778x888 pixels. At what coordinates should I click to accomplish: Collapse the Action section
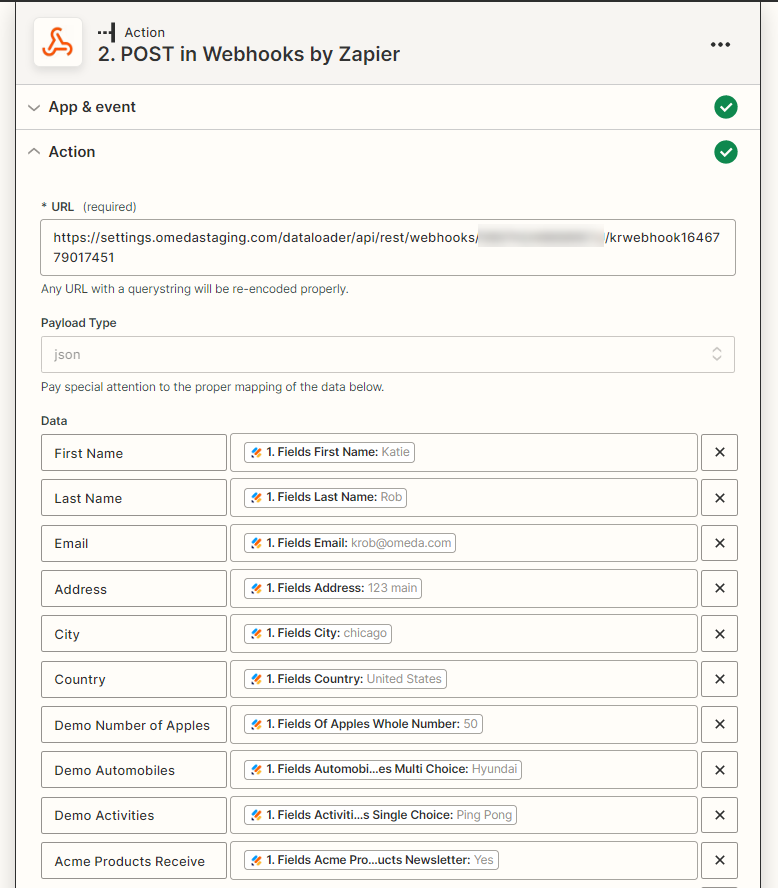[71, 152]
